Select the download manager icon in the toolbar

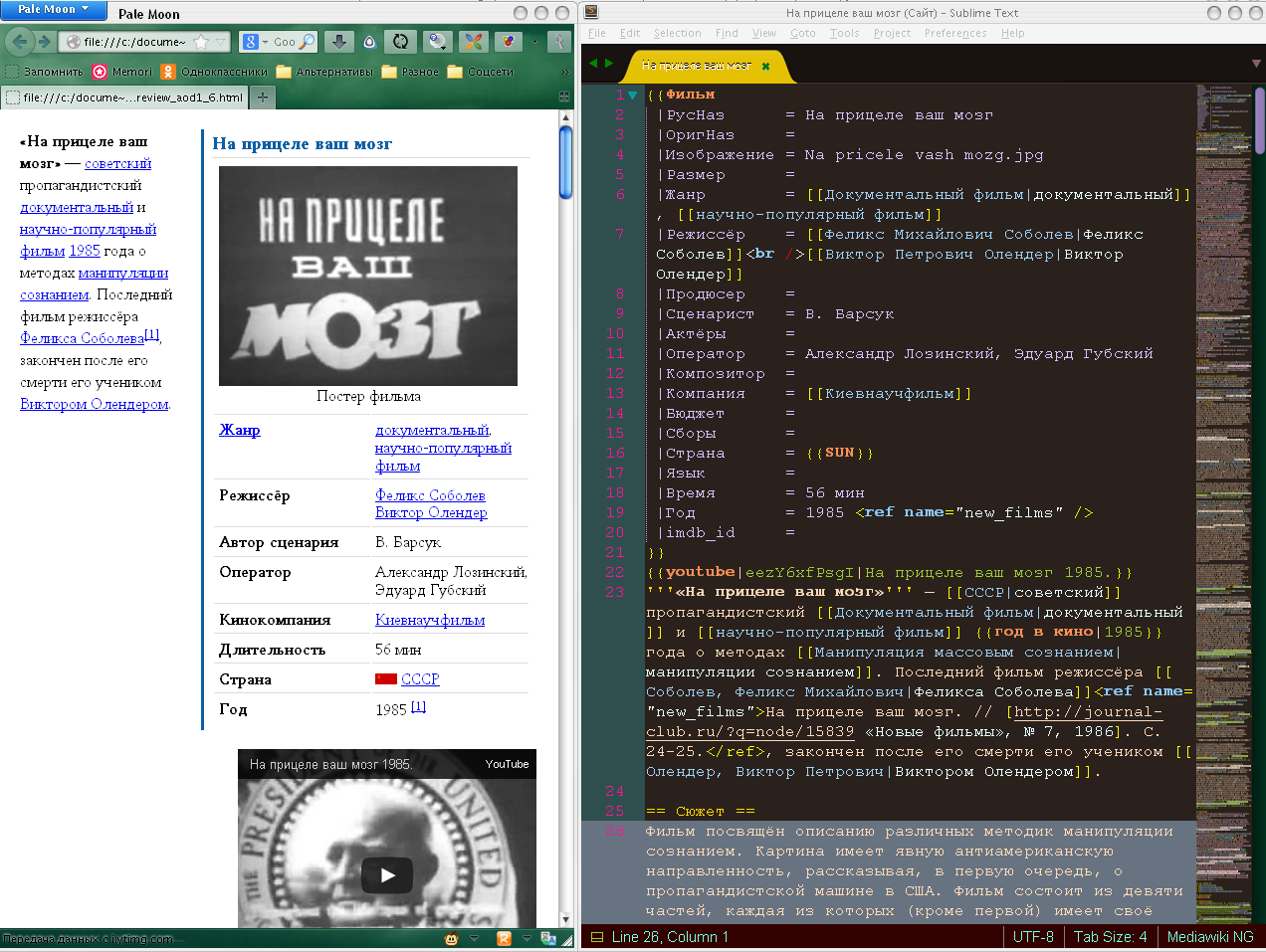click(x=338, y=43)
